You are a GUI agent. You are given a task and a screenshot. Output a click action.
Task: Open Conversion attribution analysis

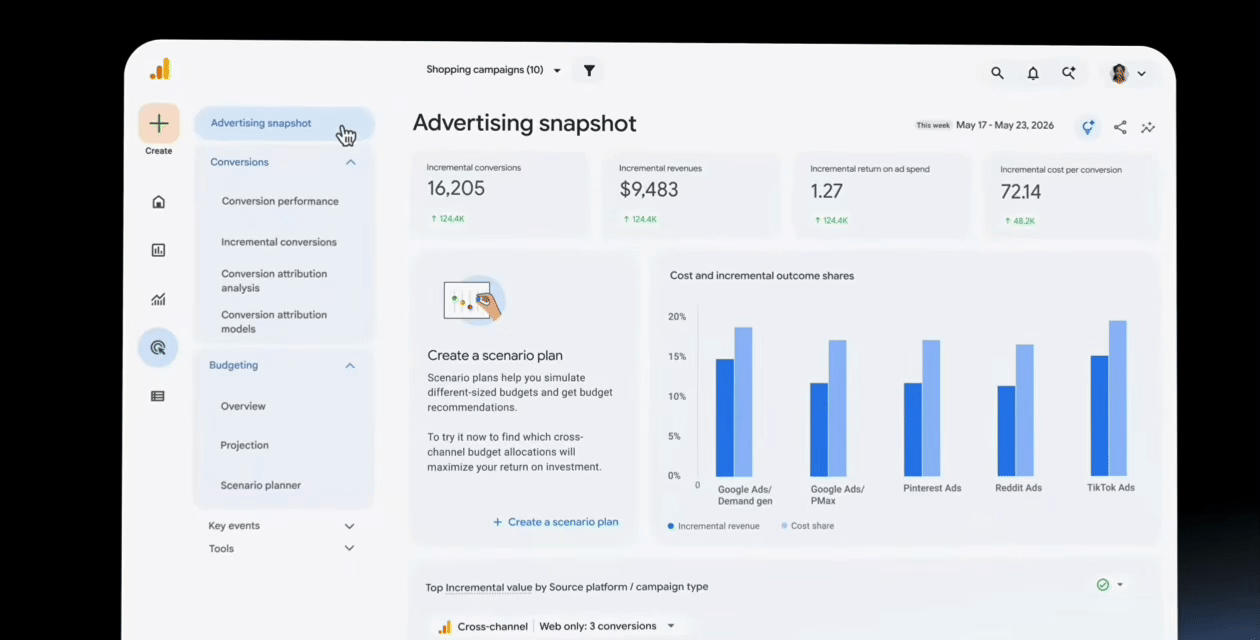274,281
